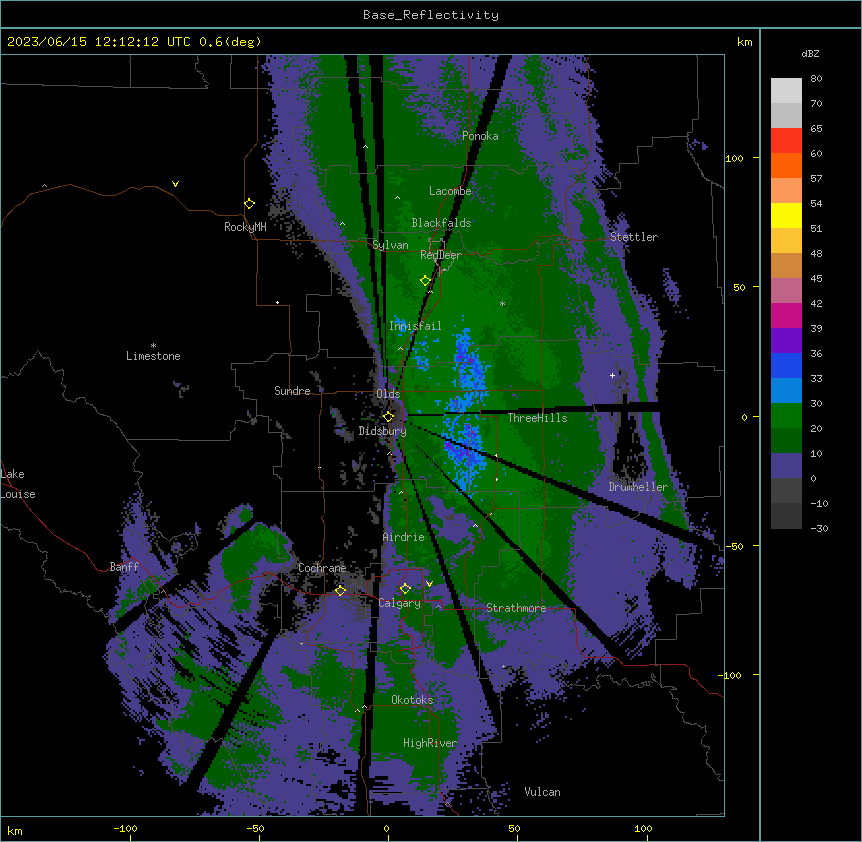Click the Olds town label
Viewport: 862px width, 842px height.
tap(388, 394)
